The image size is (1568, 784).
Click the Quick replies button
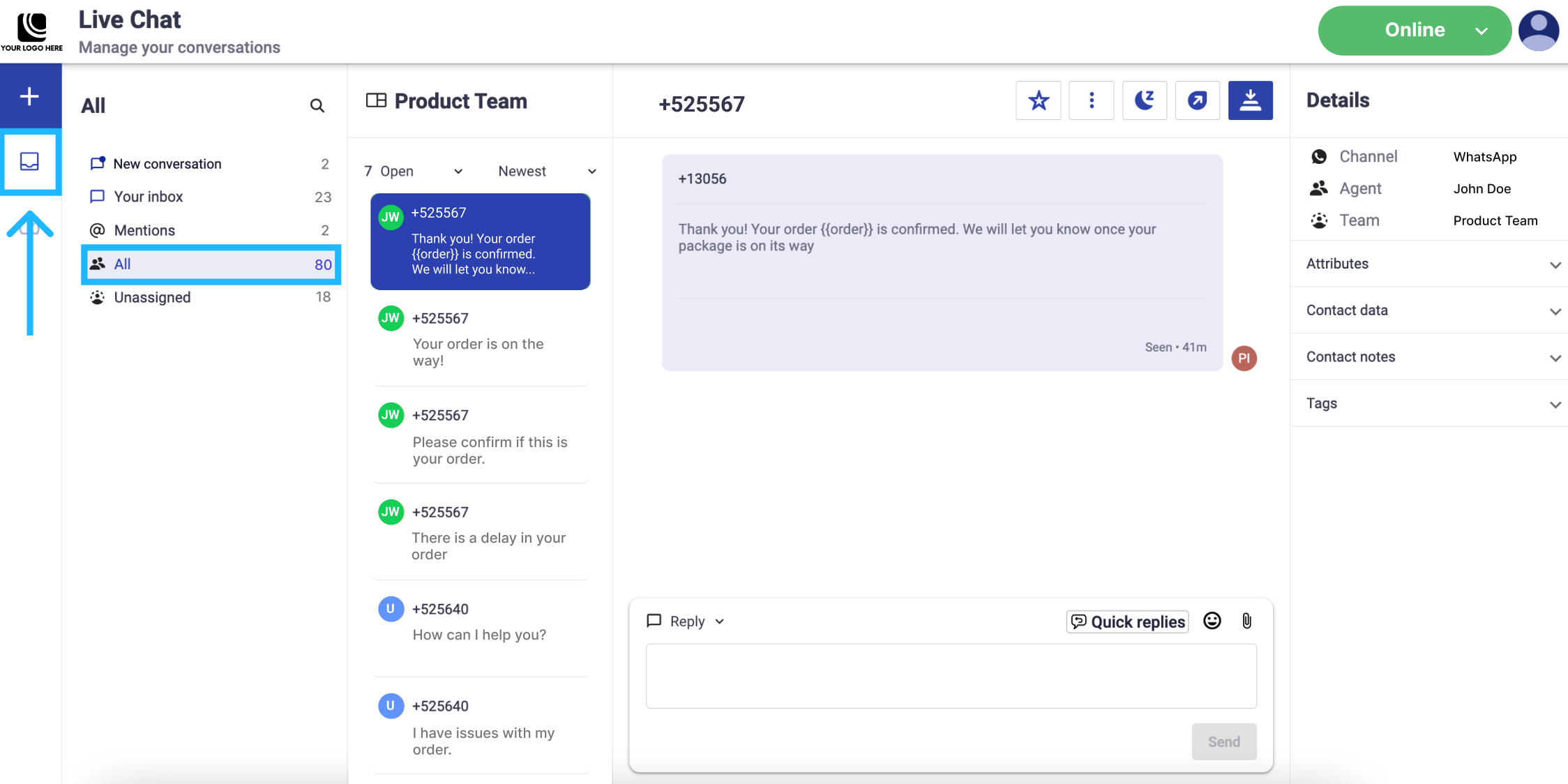[x=1128, y=621]
